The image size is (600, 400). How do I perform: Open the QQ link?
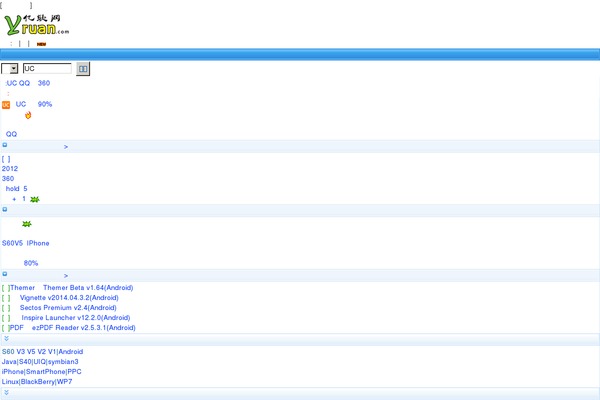[11, 134]
